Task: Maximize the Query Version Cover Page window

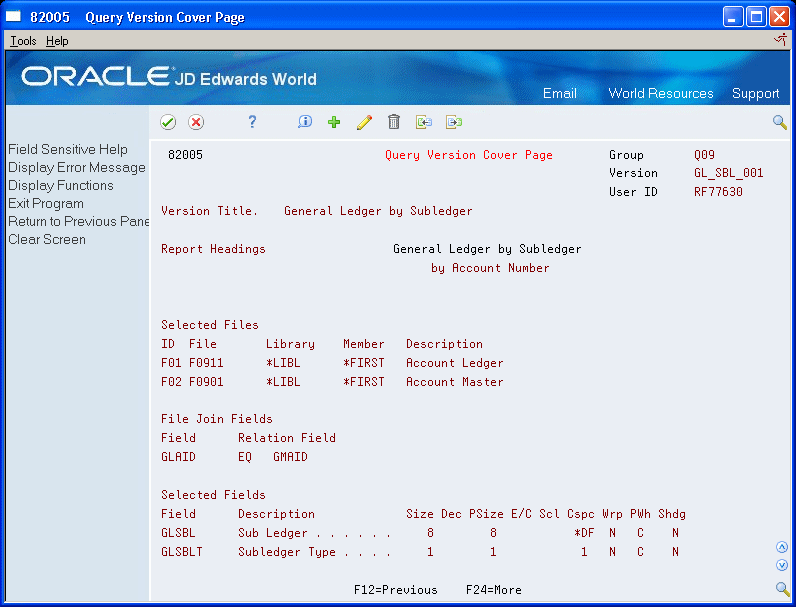Action: click(756, 17)
